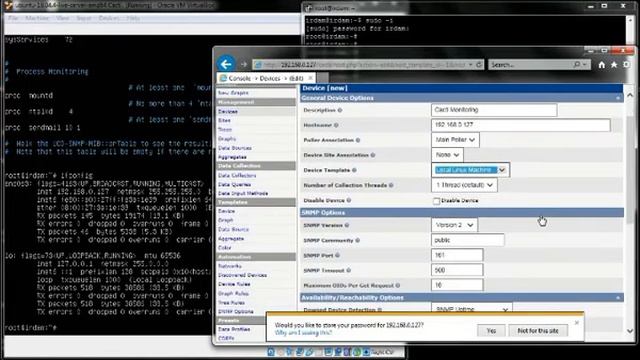Click the Maximum OIDs Per Get Request help icon
The height and width of the screenshot is (360, 640).
tap(398, 286)
